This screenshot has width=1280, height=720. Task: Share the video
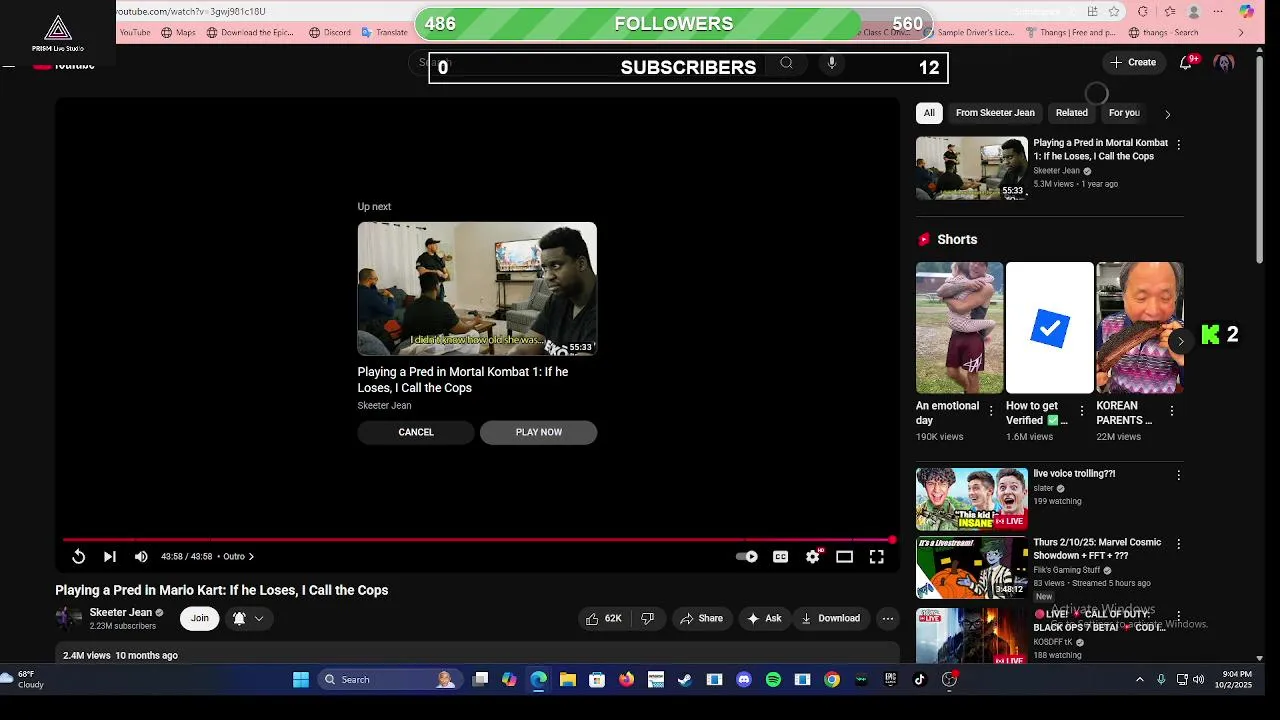point(701,619)
